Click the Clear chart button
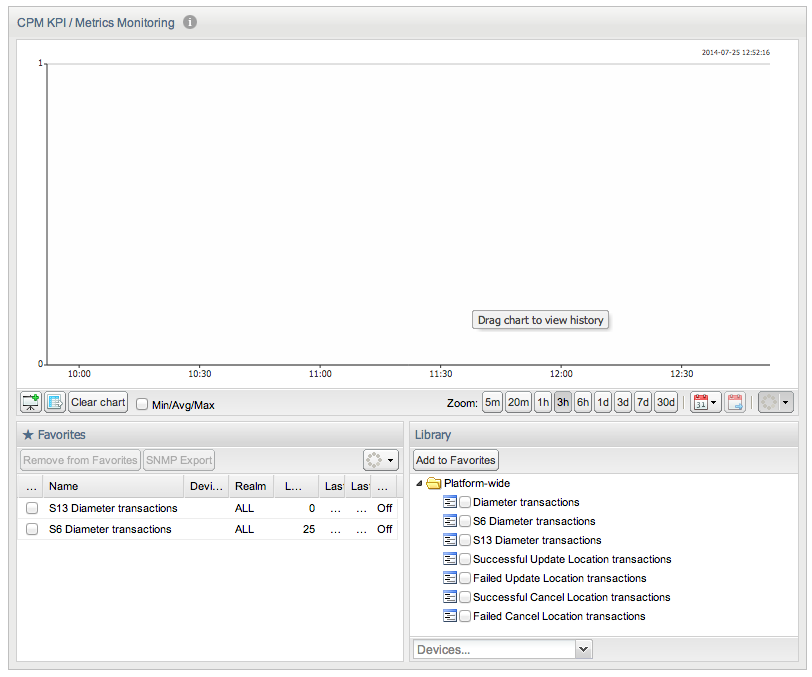 [98, 402]
